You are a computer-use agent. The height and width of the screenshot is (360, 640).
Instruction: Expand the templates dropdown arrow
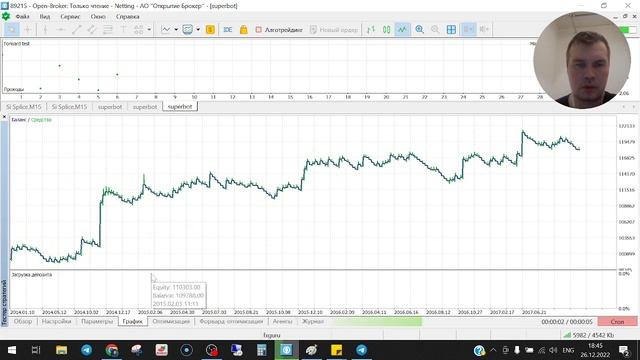pyautogui.click(x=198, y=29)
